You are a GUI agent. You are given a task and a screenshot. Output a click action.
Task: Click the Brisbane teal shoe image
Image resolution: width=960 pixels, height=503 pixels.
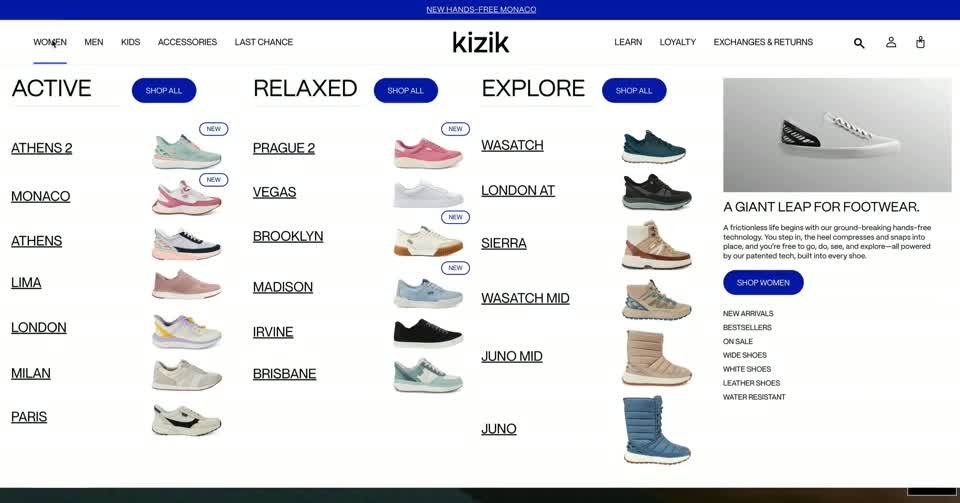click(428, 375)
